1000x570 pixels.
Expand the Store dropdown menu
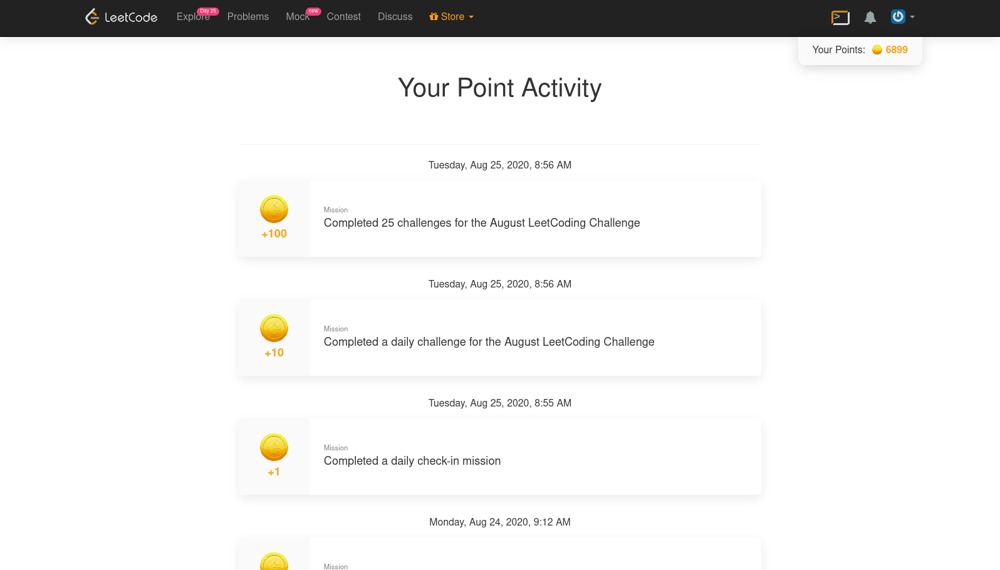452,17
